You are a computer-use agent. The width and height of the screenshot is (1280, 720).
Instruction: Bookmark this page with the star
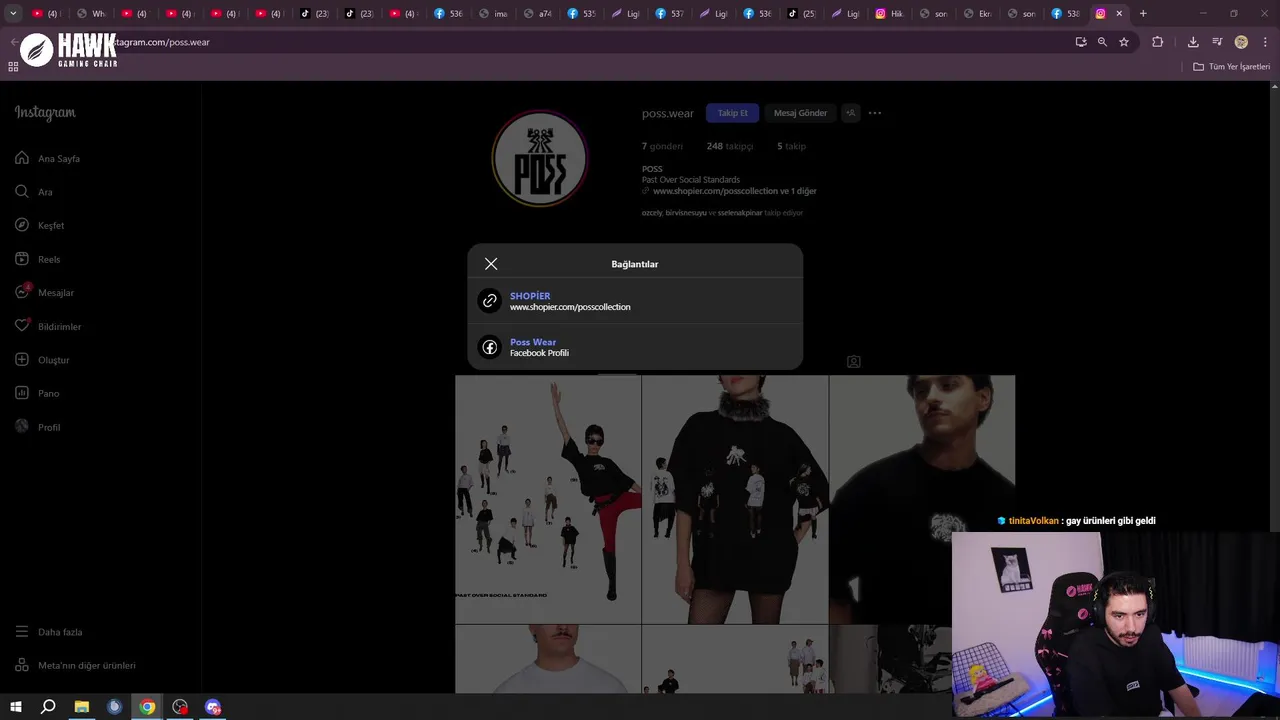(x=1124, y=42)
